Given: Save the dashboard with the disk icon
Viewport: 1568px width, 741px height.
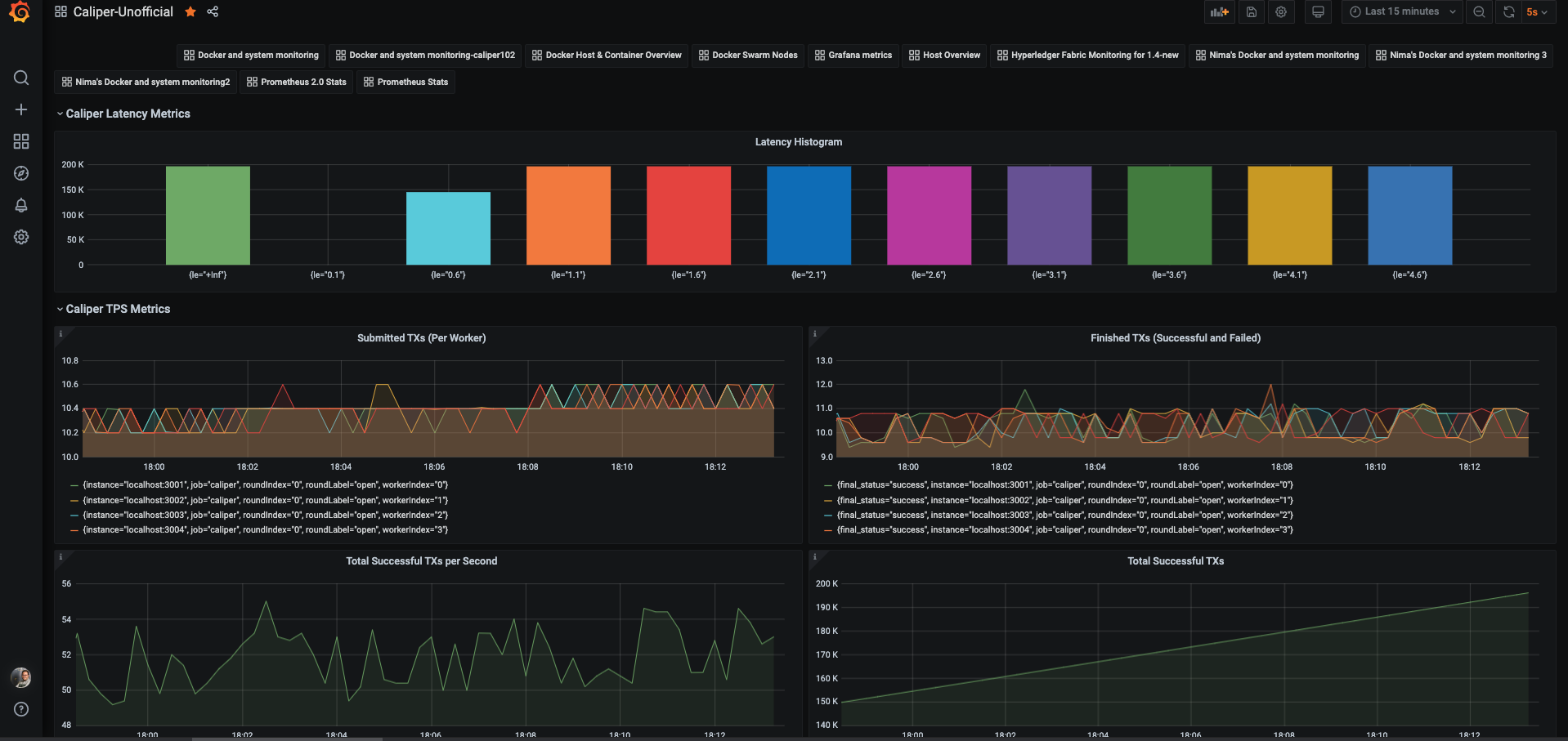Looking at the screenshot, I should 1251,11.
